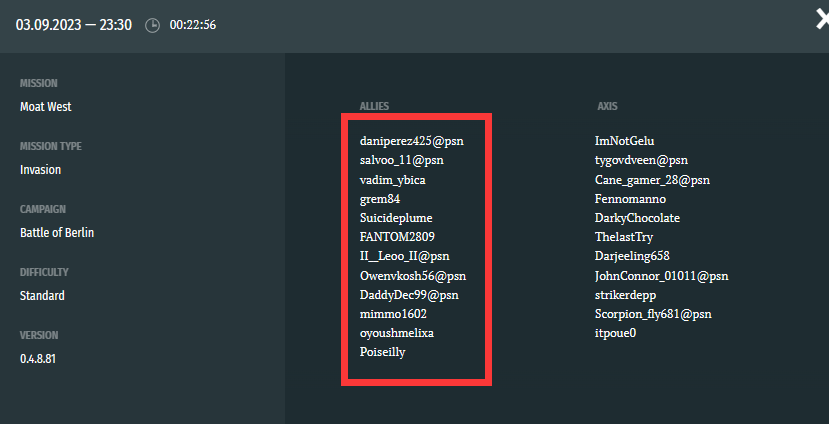This screenshot has width=829, height=424.
Task: Click the 03.09.2023 — 23:30 match date
Action: 73,25
